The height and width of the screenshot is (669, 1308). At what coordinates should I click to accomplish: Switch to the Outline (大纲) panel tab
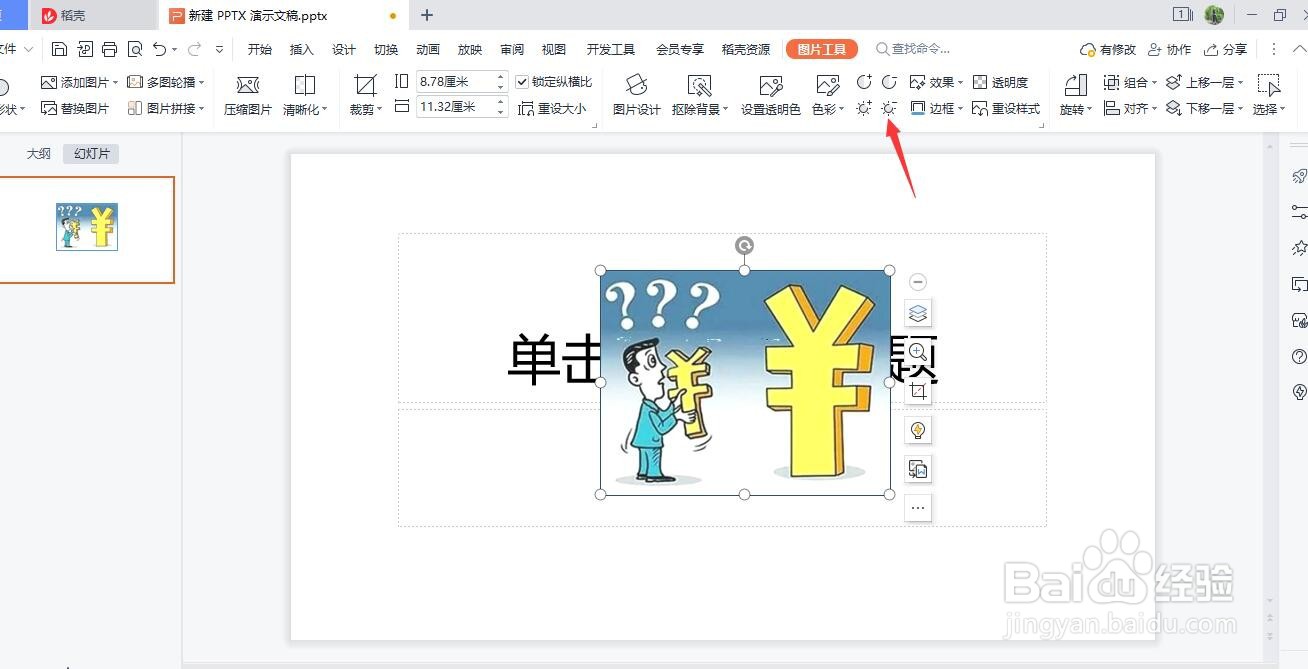pyautogui.click(x=39, y=154)
